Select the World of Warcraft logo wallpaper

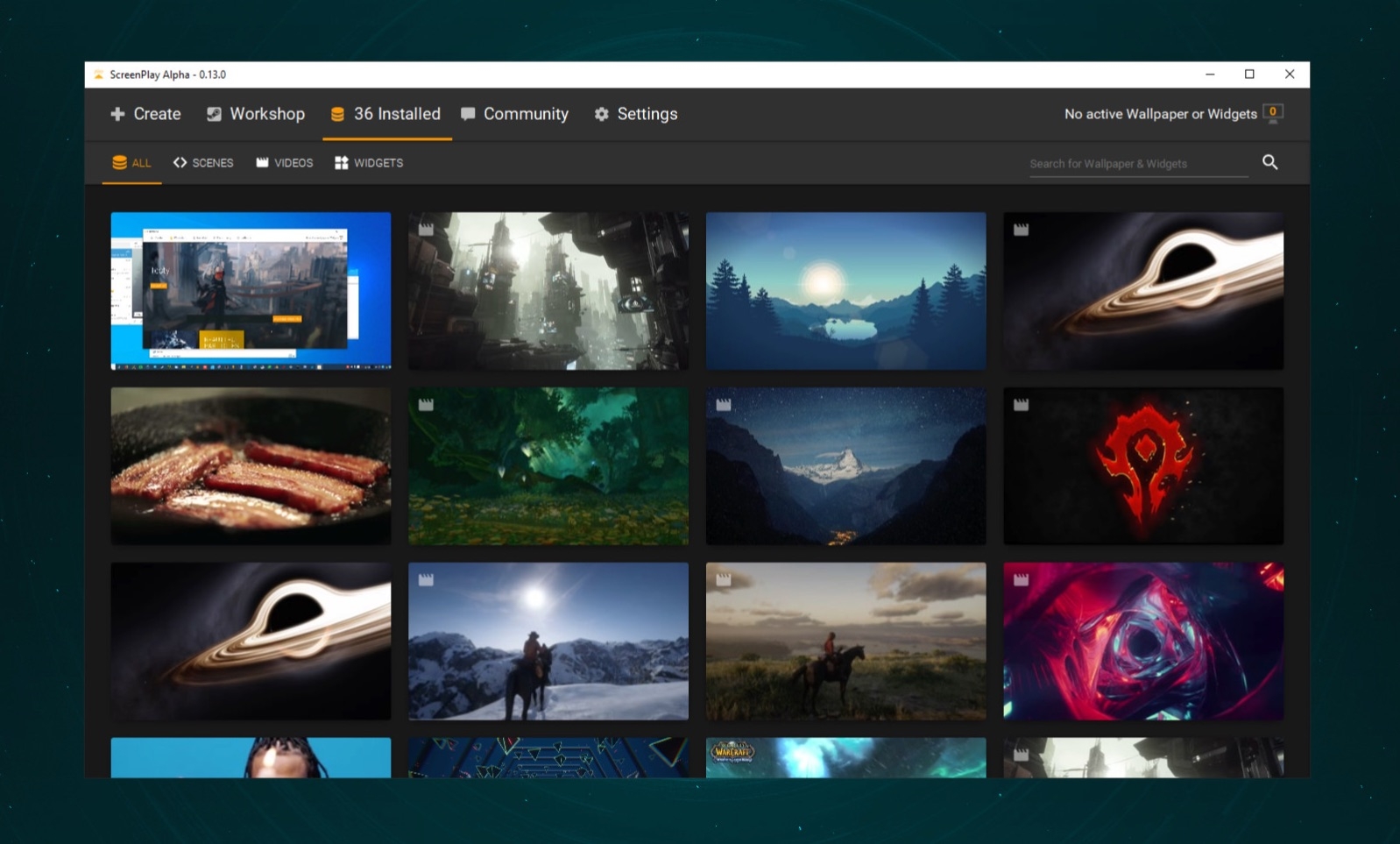tap(846, 757)
